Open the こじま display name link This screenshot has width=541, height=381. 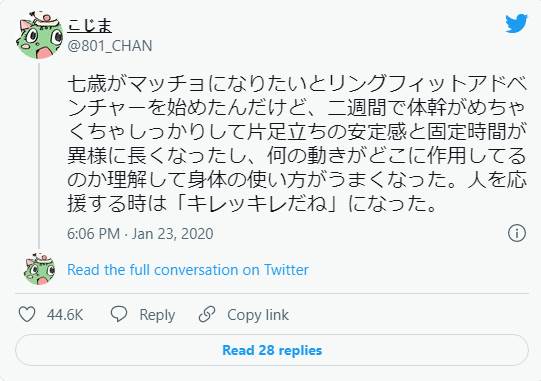[90, 26]
